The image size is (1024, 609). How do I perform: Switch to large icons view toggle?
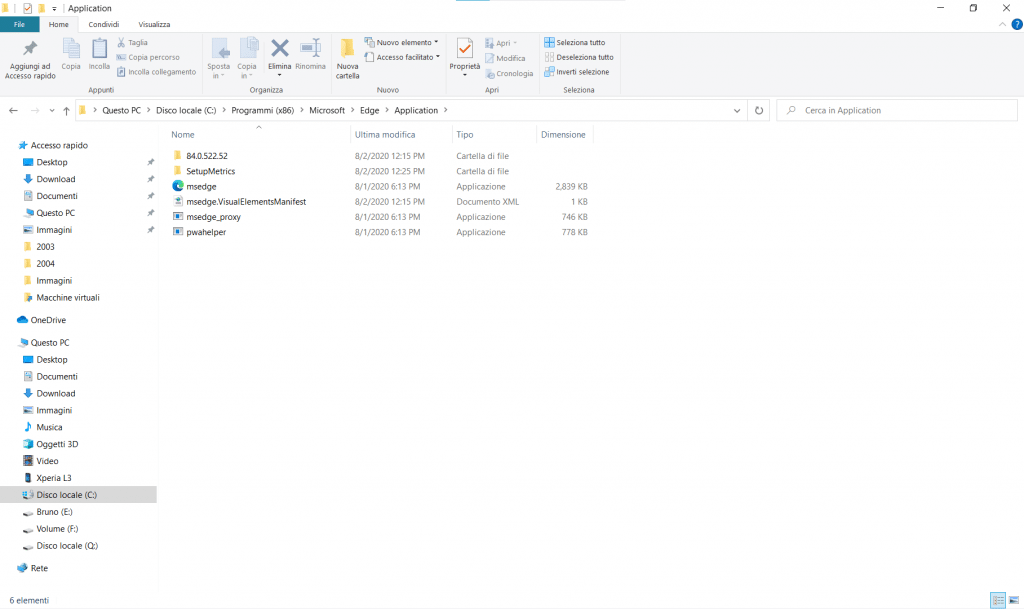tap(1014, 600)
